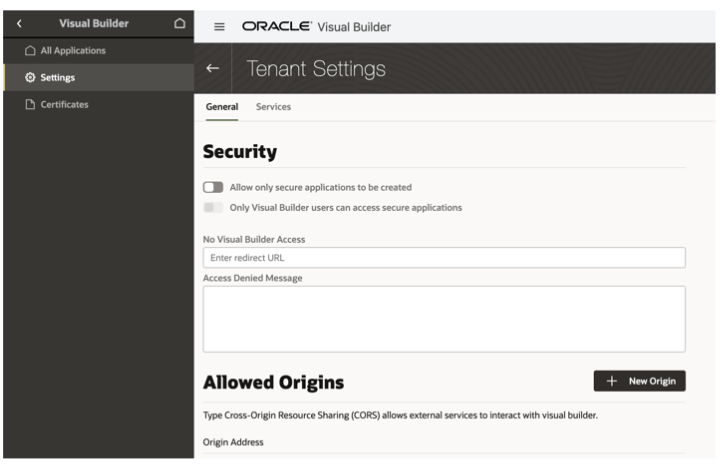Screen dimensions: 728x464
Task: Click the No Visual Builder Access label
Action: click(254, 240)
